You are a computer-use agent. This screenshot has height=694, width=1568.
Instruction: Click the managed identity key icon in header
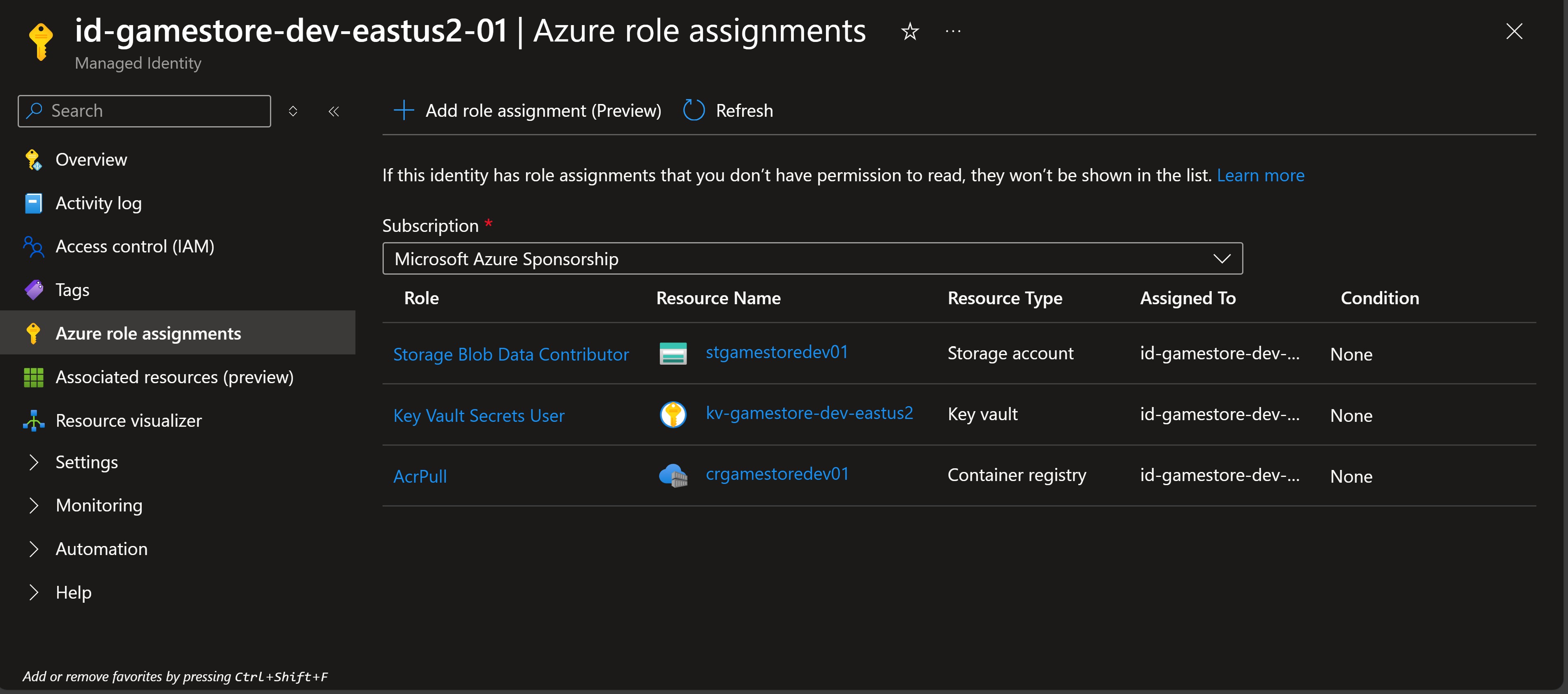pos(41,42)
